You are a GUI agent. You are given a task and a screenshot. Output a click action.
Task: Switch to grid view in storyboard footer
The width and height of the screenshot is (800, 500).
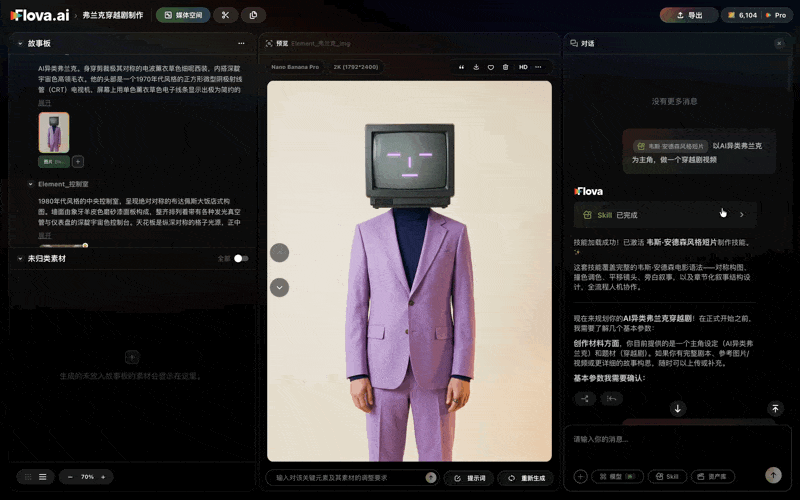(x=28, y=477)
